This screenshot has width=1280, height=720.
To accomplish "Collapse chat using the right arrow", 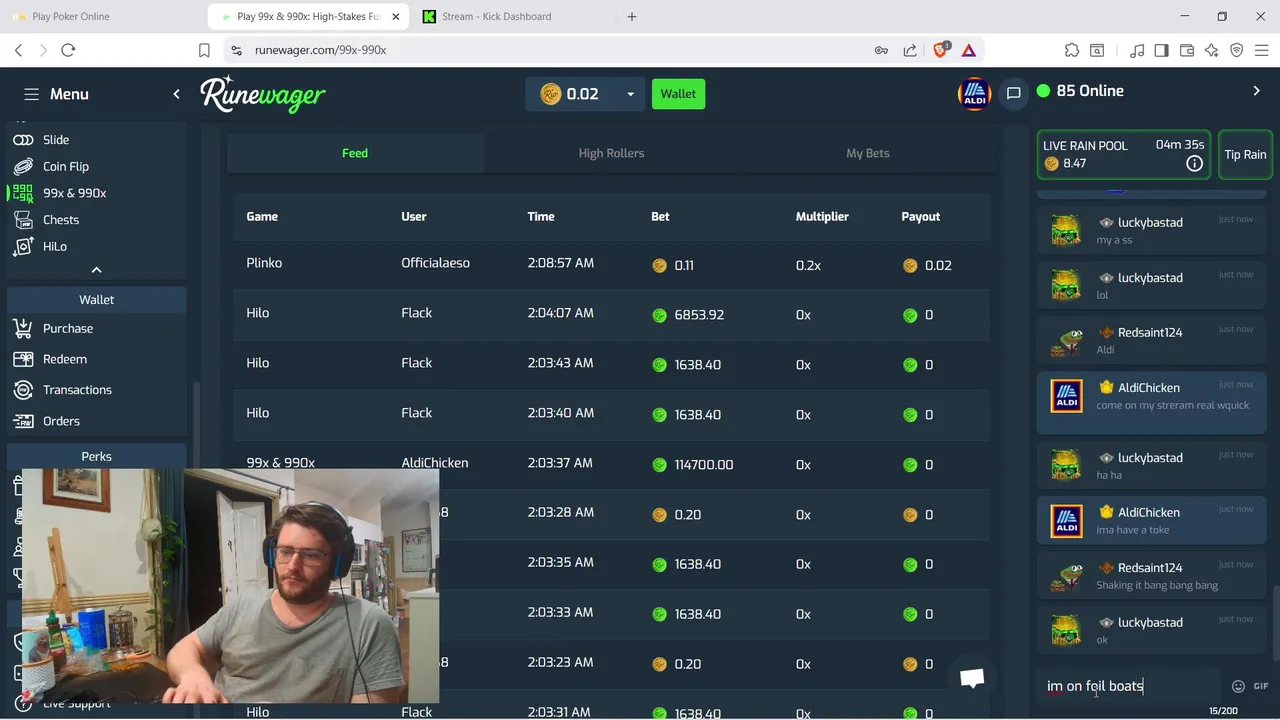I will (1257, 91).
